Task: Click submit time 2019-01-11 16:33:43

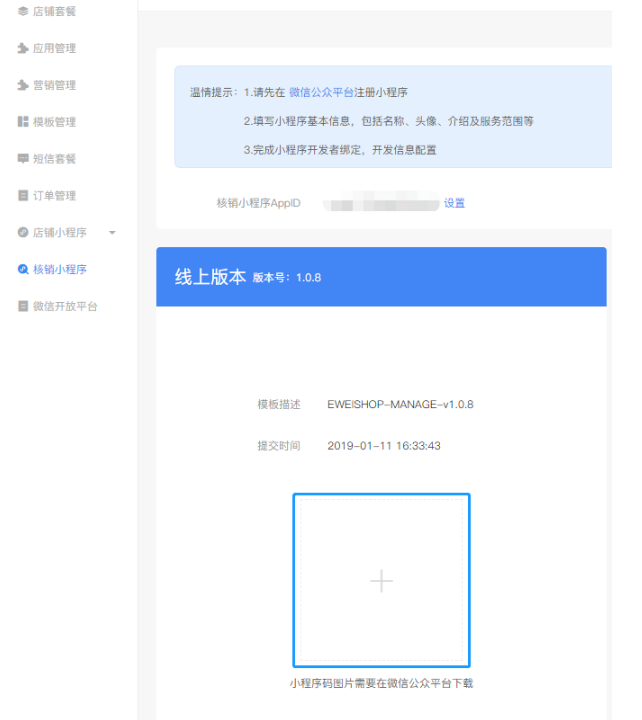Action: click(384, 446)
